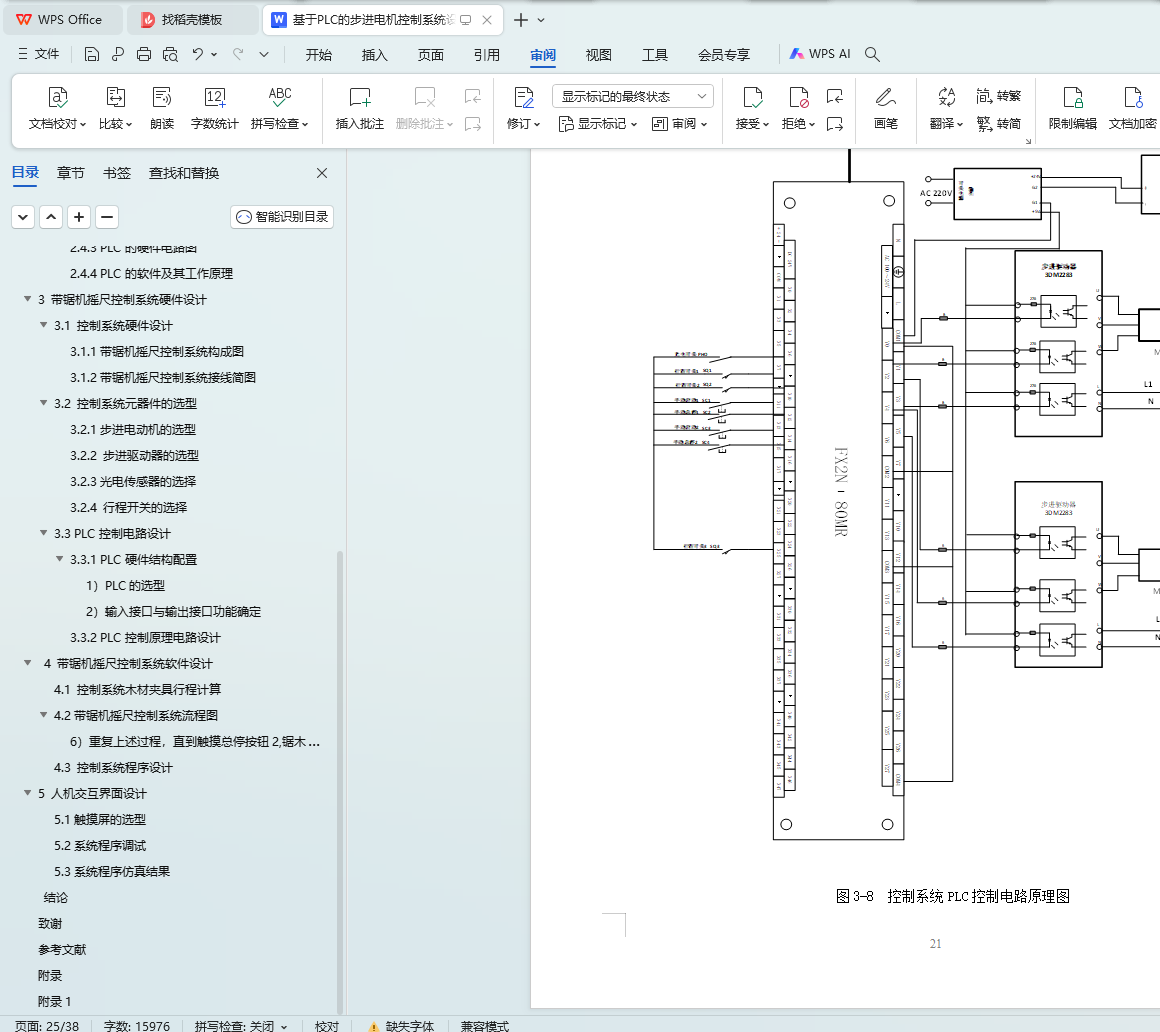This screenshot has width=1160, height=1032.
Task: Open the 视图 (View) ribbon tab
Action: [x=598, y=55]
